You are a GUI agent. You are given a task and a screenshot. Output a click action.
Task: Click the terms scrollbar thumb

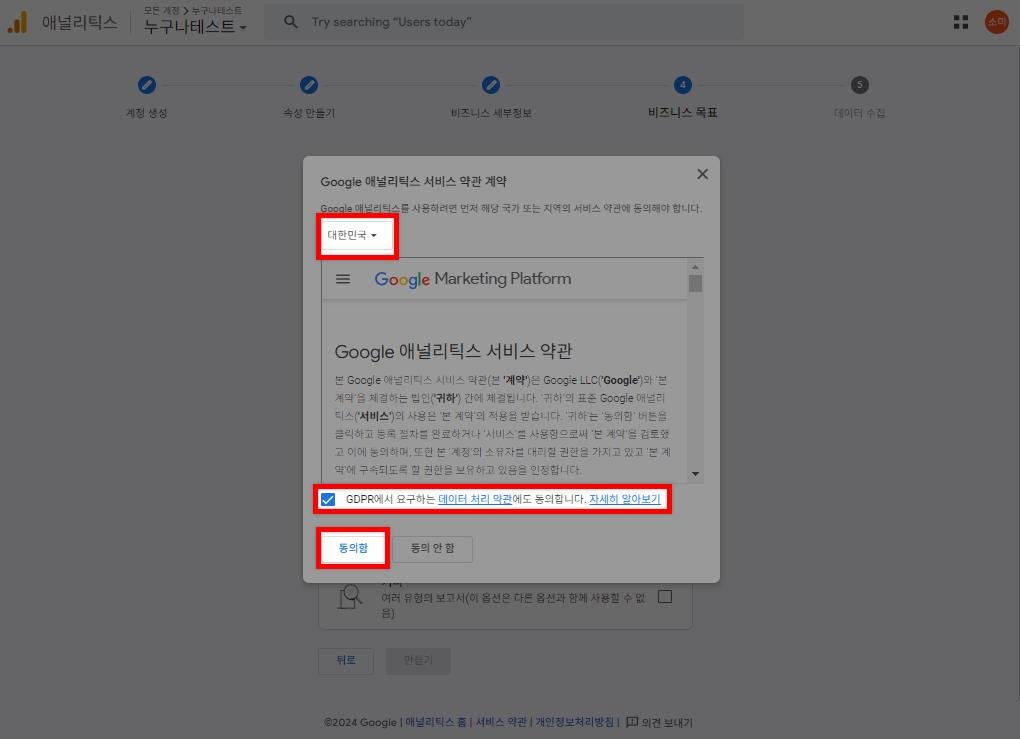click(695, 284)
